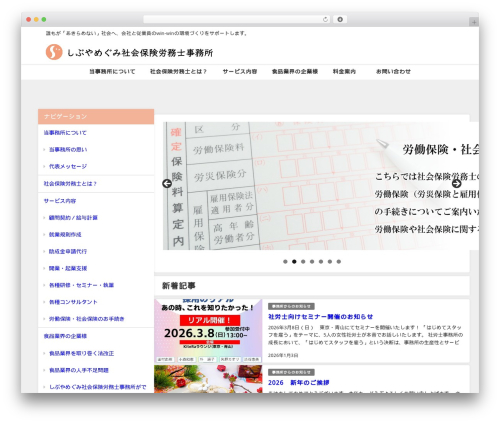Screen dimensions: 500x423
Task: Click category tag above 新年のご挨拶 title
Action: [291, 372]
